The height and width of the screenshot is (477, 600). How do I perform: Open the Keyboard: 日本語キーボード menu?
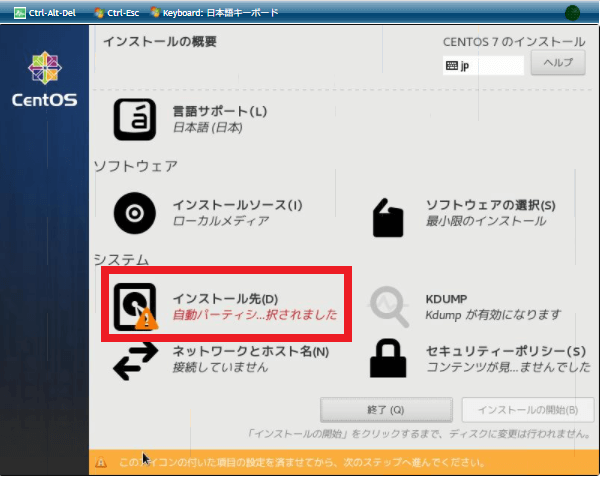pos(220,13)
